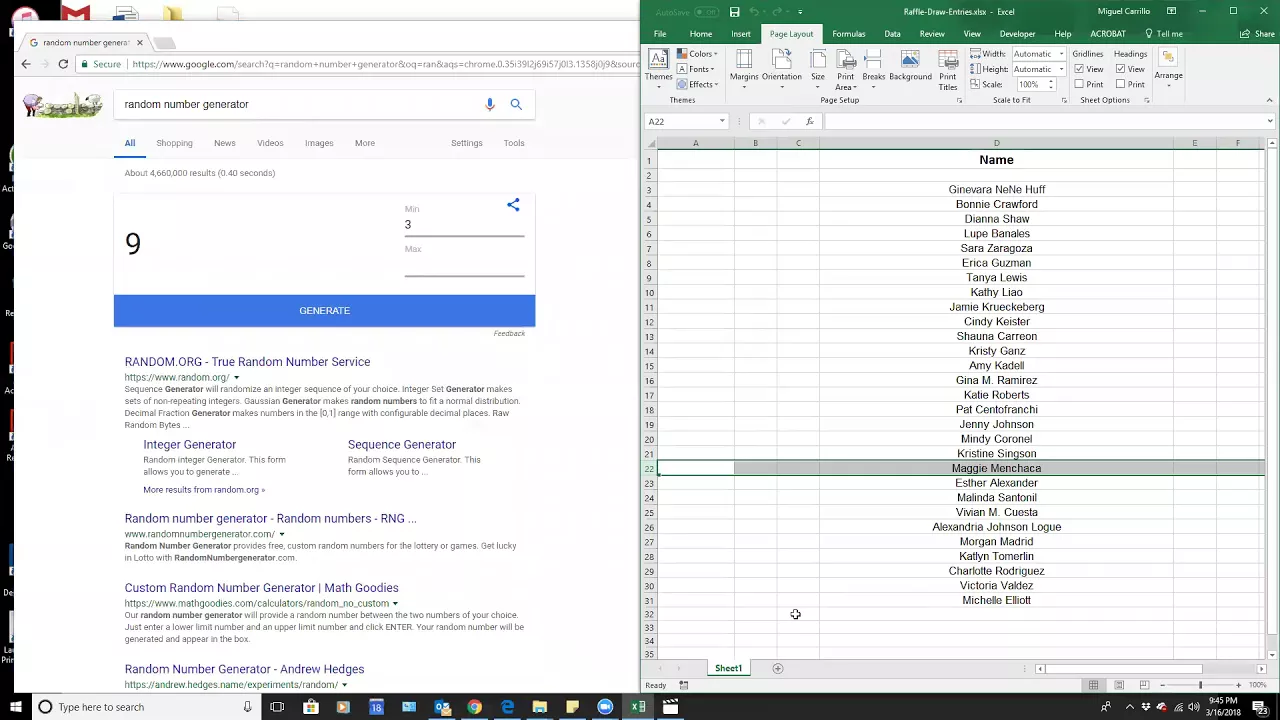This screenshot has width=1280, height=720.
Task: Click the Google search magnifier icon
Action: coord(516,104)
